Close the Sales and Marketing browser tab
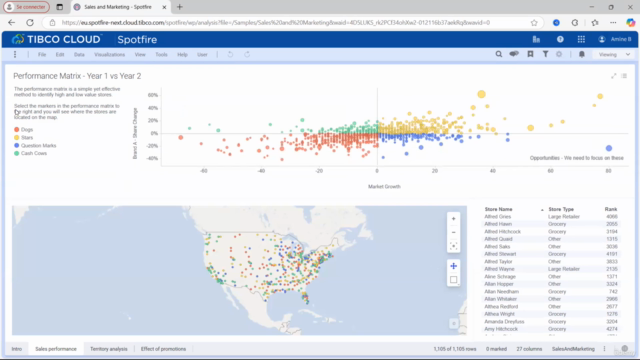The height and width of the screenshot is (360, 640). 164,7
